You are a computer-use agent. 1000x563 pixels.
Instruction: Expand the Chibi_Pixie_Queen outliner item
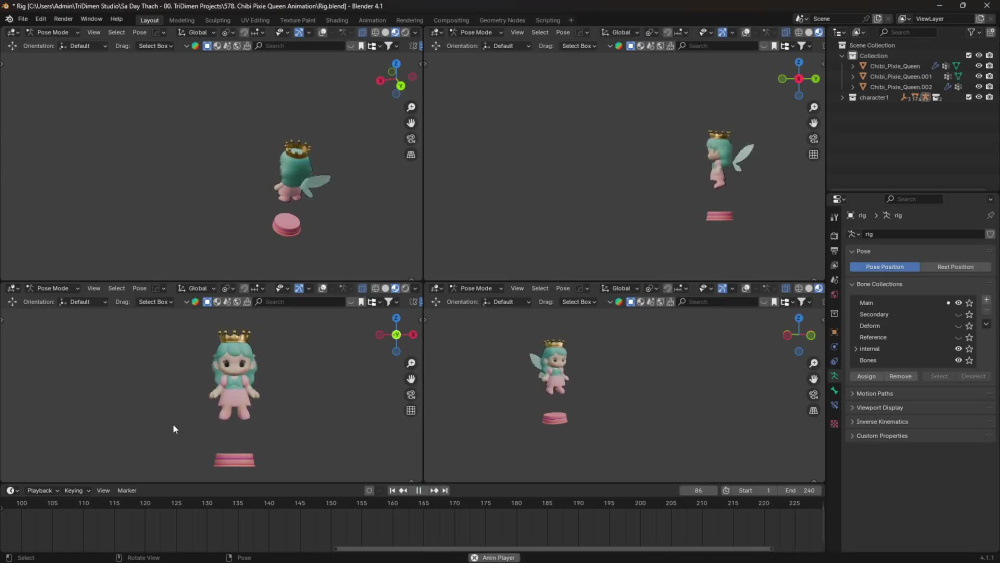coord(853,66)
